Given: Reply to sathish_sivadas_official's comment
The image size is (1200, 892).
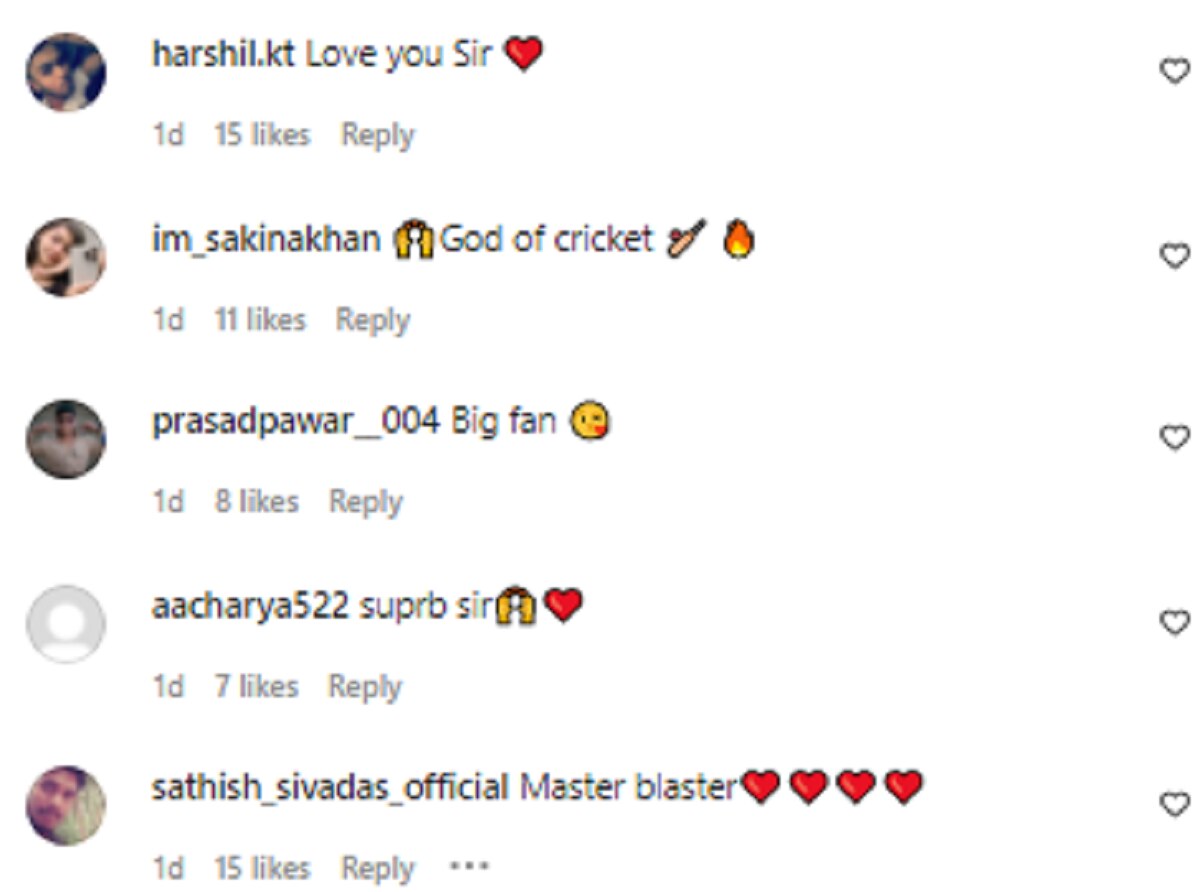Looking at the screenshot, I should [377, 868].
